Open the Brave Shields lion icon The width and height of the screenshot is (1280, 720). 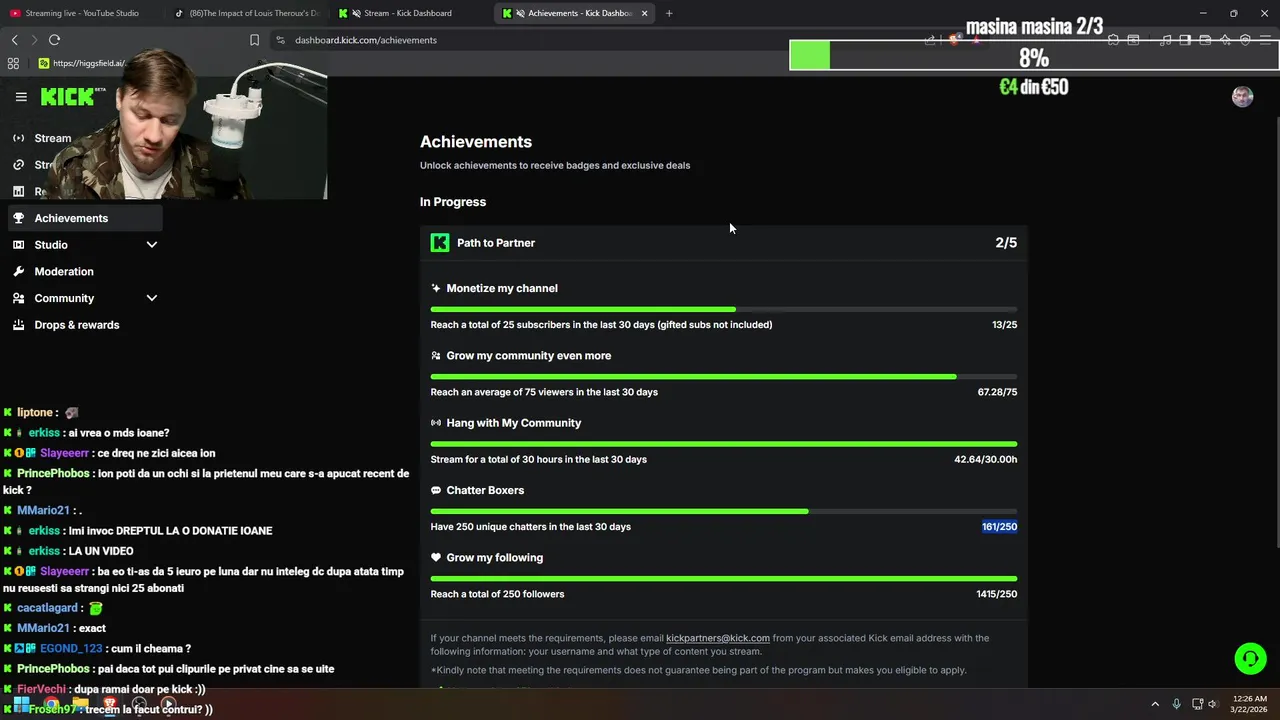coord(954,40)
